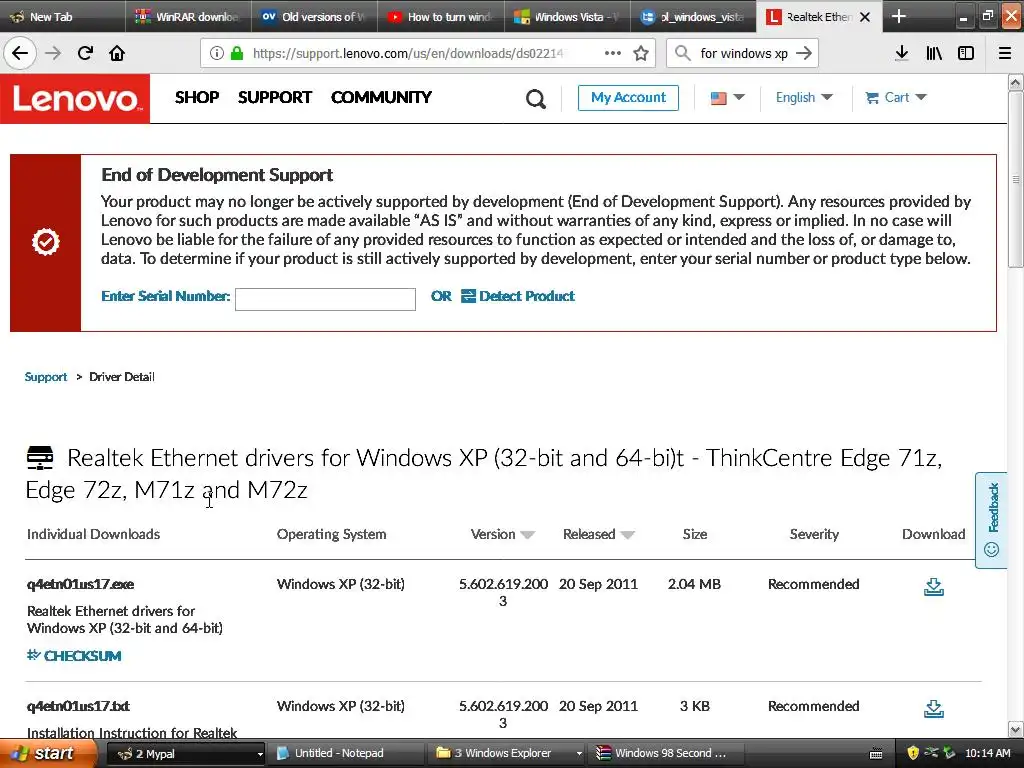Click the Detect Product icon link

[x=518, y=296]
